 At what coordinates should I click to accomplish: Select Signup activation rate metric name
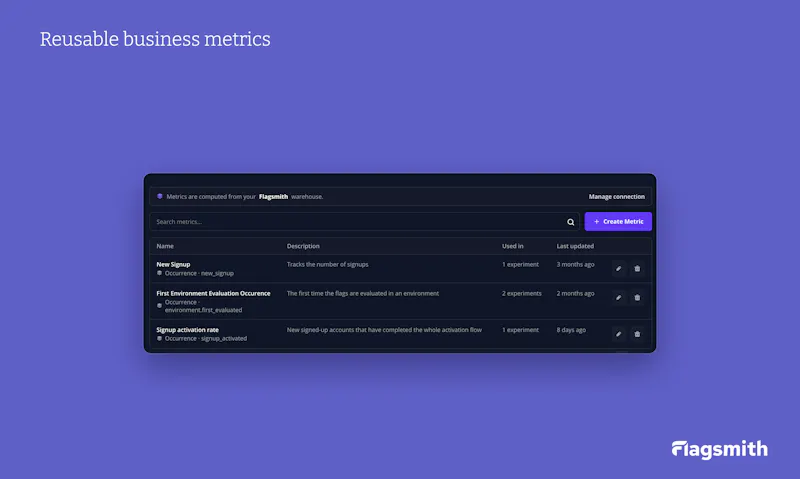pos(187,330)
